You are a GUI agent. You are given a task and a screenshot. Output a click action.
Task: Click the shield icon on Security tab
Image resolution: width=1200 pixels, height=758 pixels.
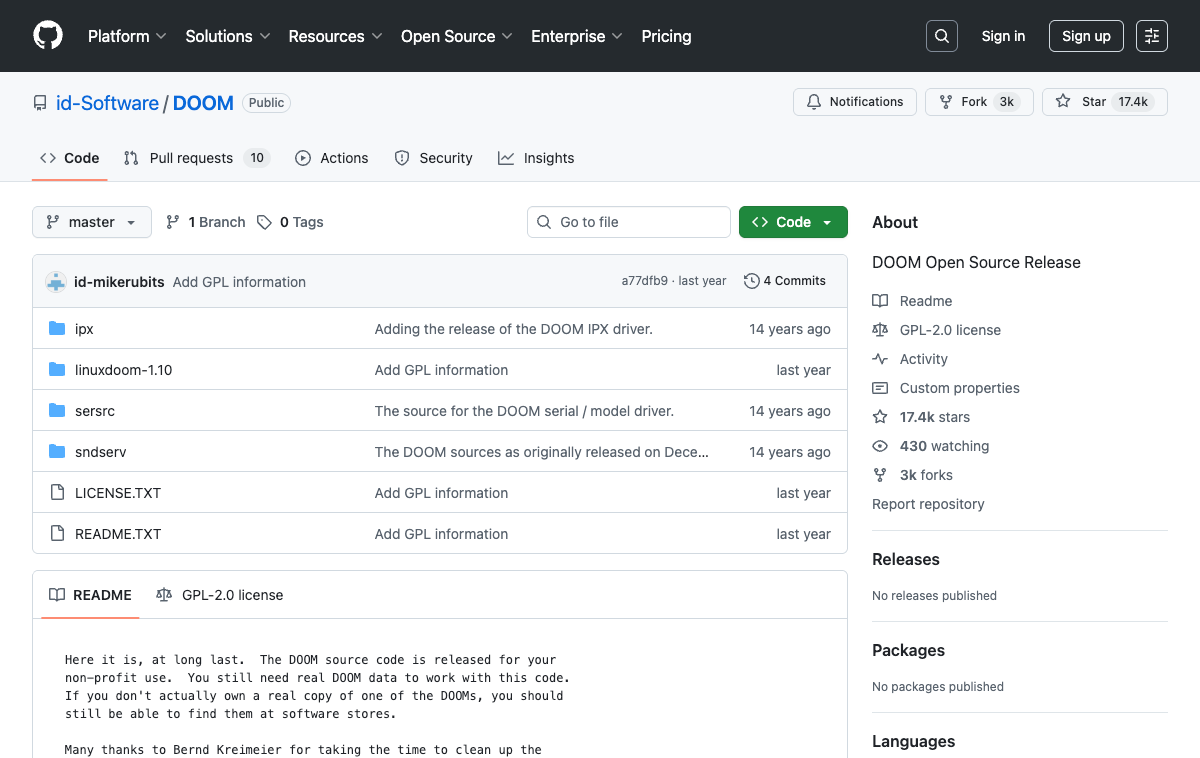tap(402, 158)
